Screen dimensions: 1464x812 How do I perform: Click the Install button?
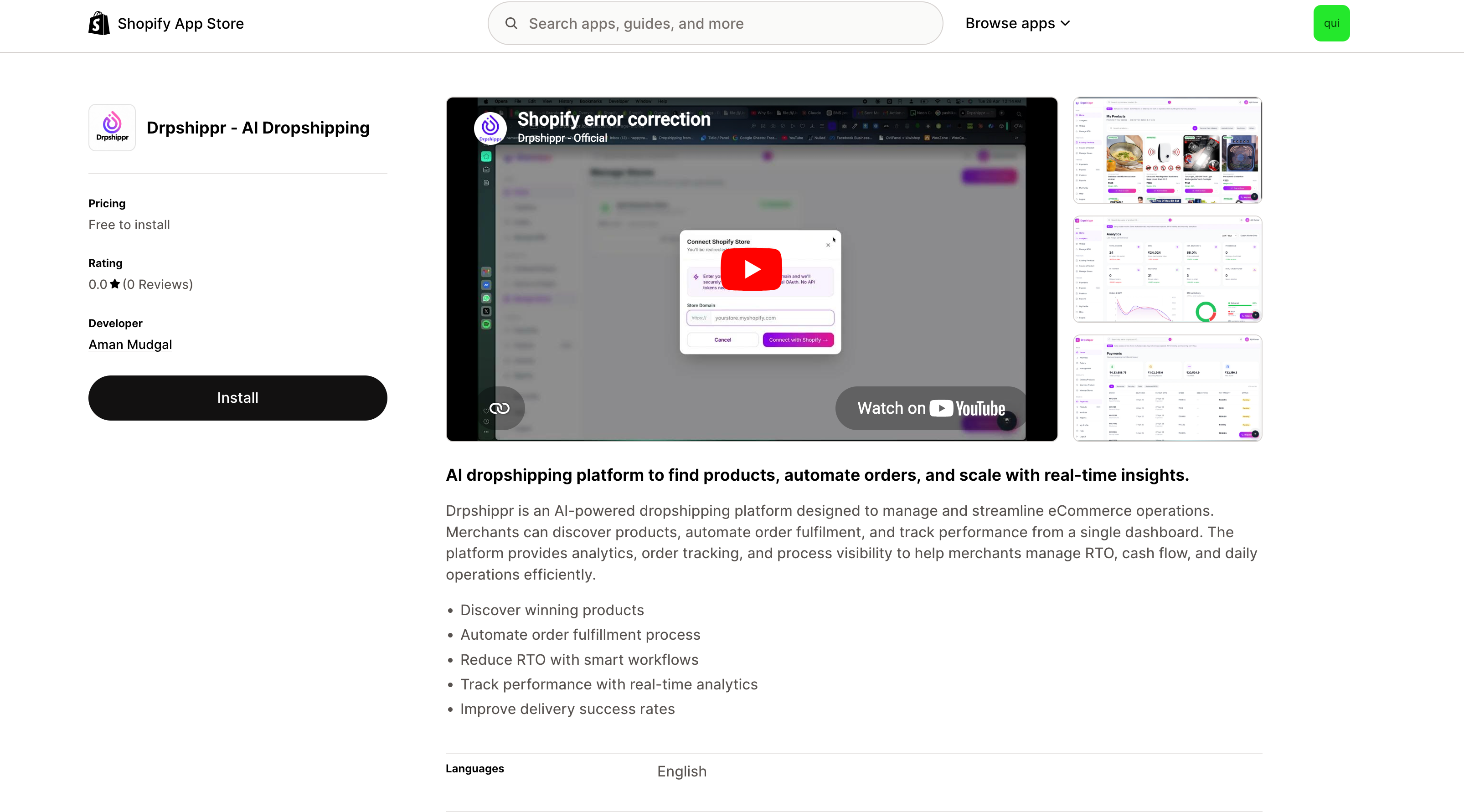237,398
